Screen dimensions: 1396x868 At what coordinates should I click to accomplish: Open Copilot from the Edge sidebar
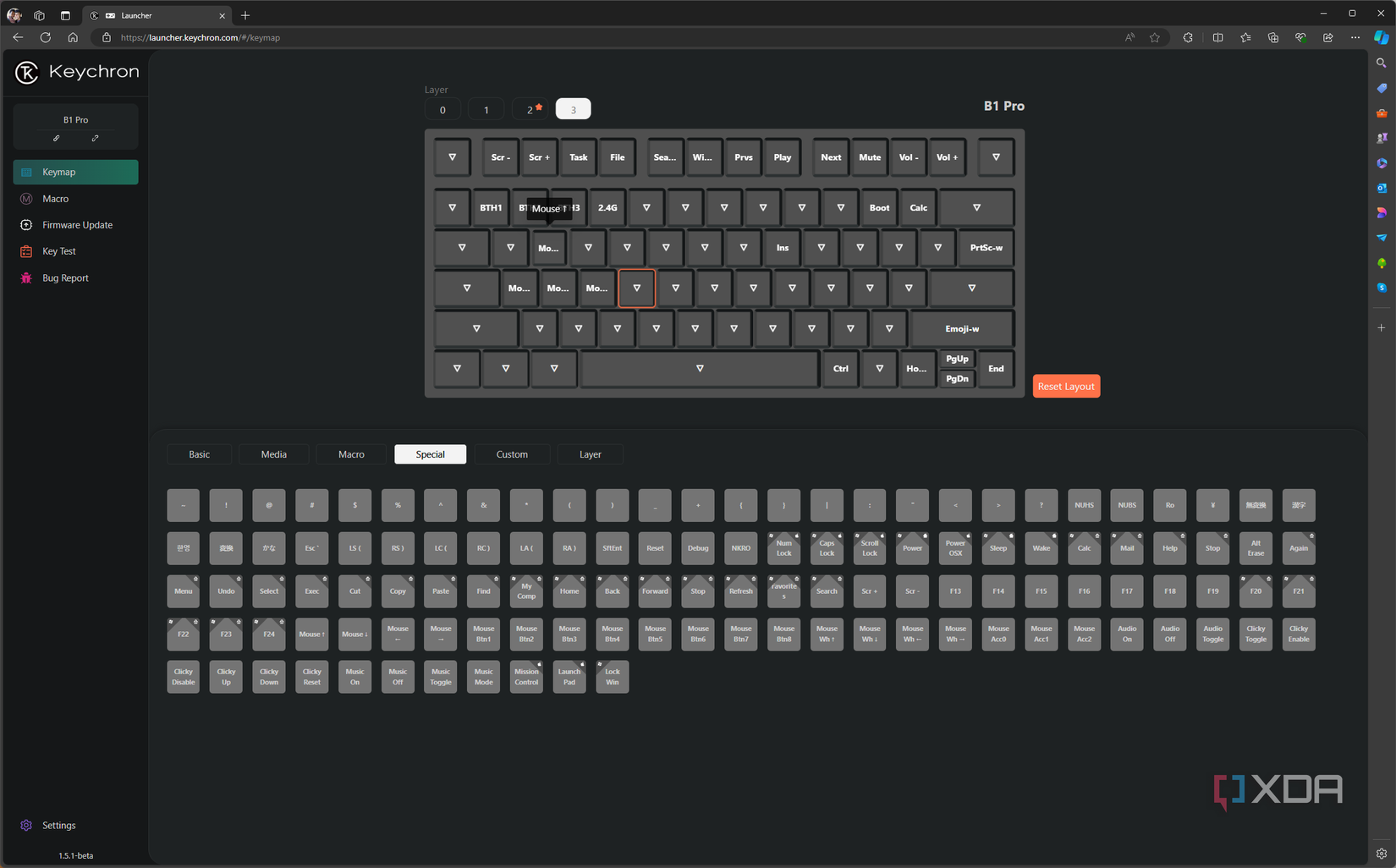(x=1381, y=36)
